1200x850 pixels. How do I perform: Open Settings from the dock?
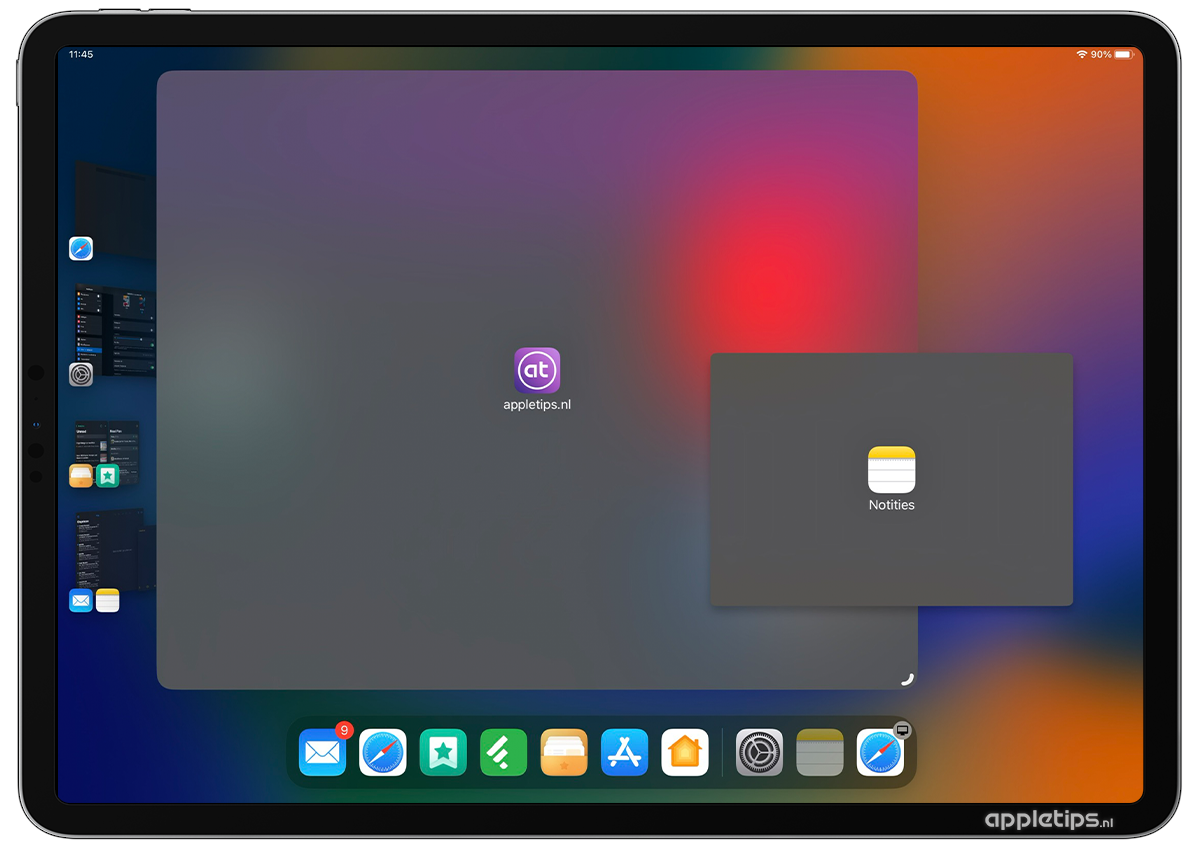[x=760, y=753]
